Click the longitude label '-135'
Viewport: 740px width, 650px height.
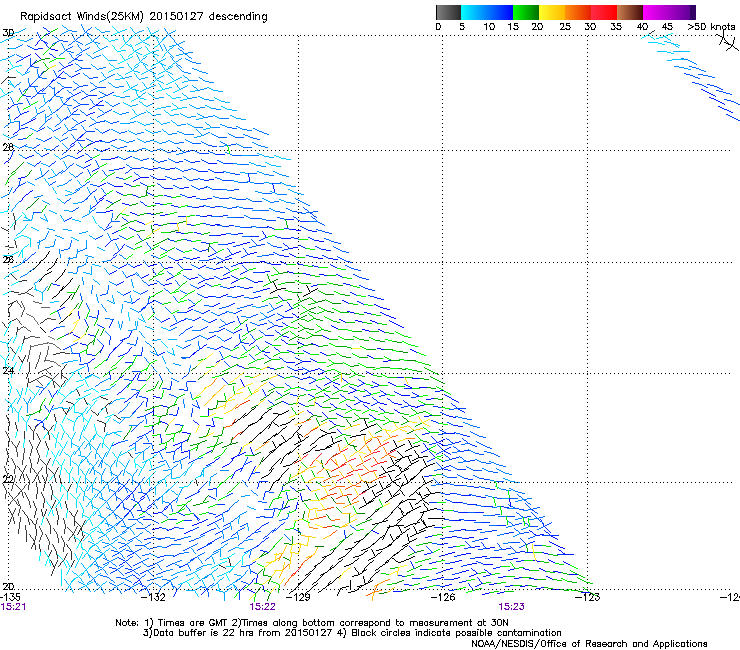pos(10,597)
